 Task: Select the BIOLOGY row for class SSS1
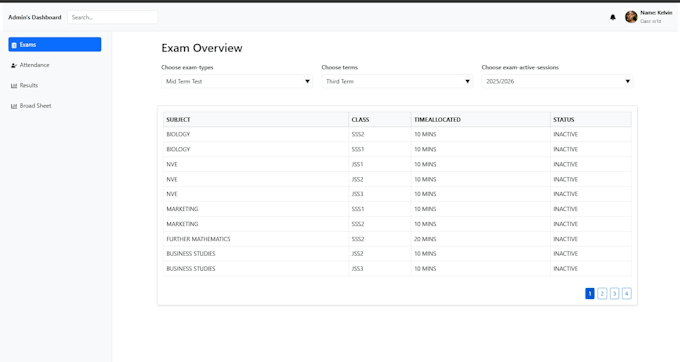pyautogui.click(x=397, y=149)
